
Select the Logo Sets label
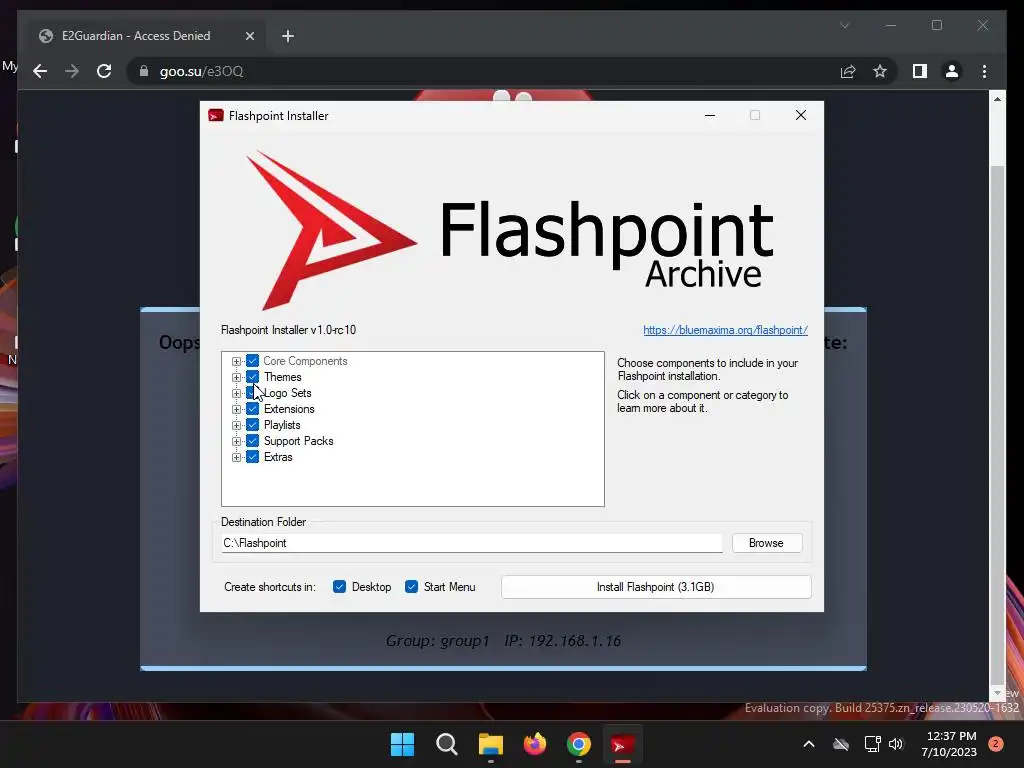pos(287,393)
